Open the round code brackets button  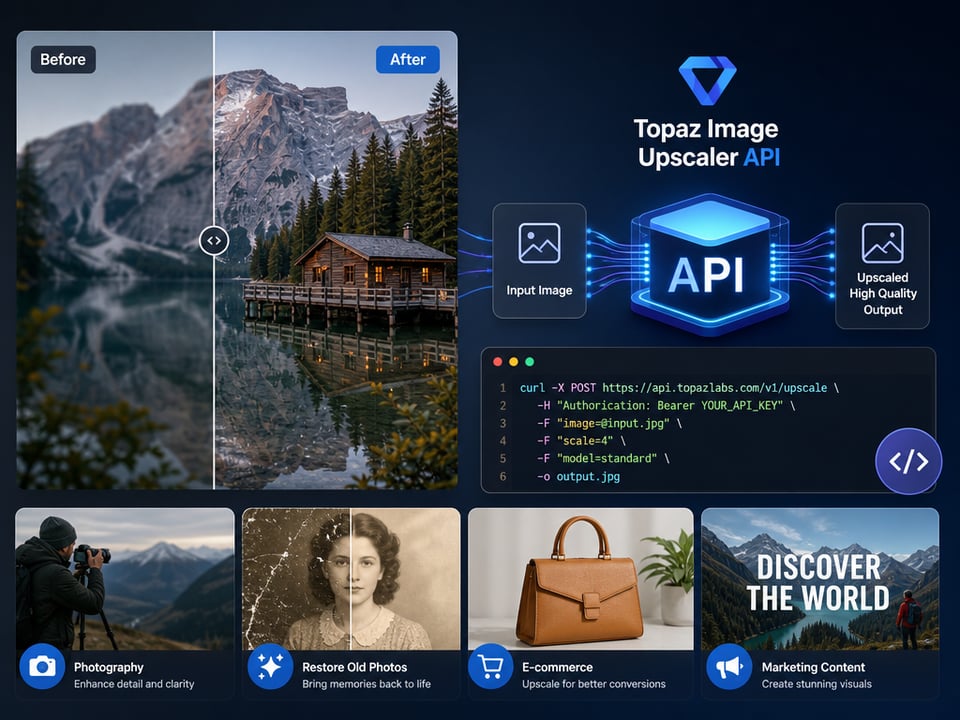909,461
